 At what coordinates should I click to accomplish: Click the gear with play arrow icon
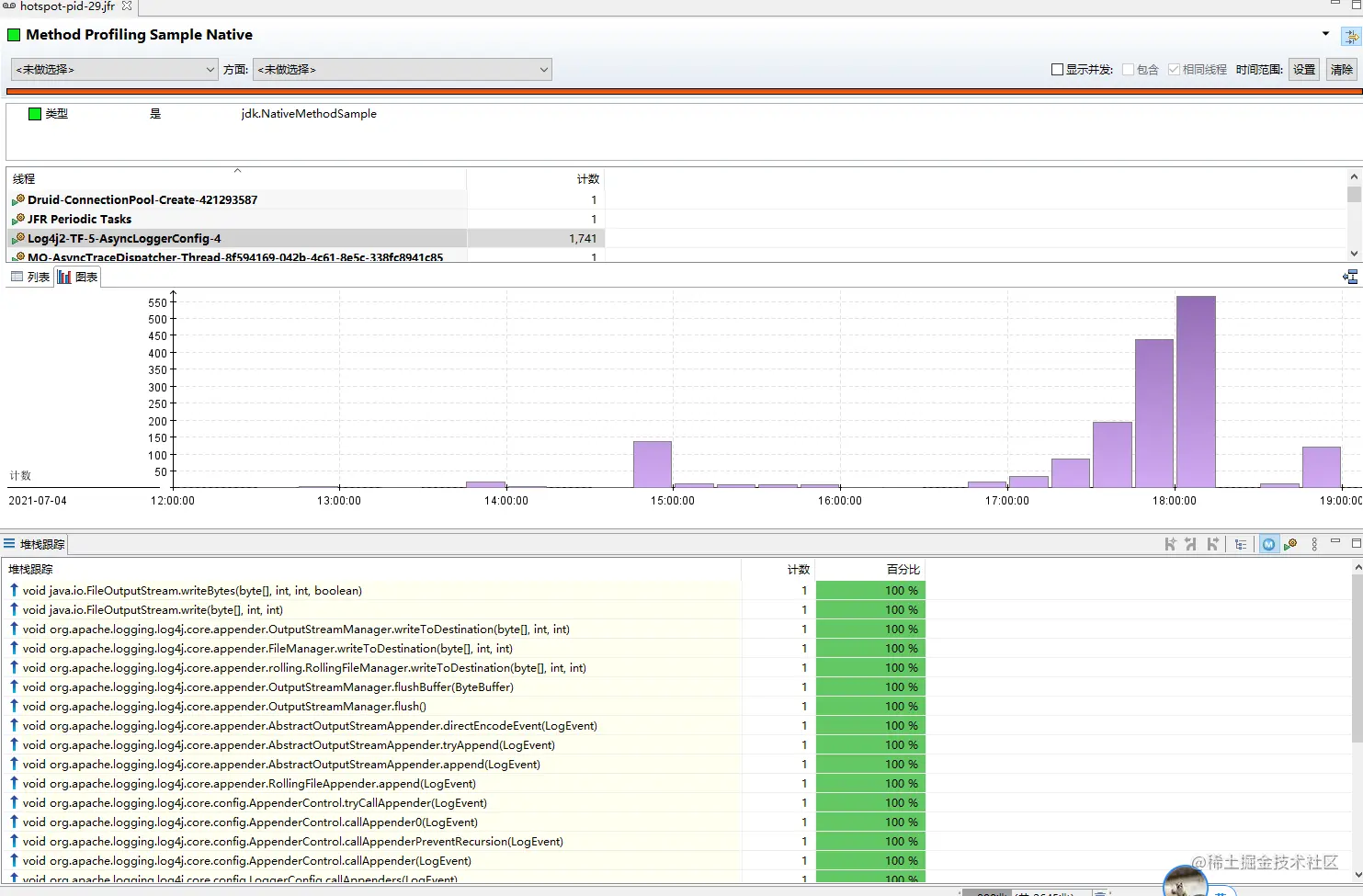(x=1290, y=544)
